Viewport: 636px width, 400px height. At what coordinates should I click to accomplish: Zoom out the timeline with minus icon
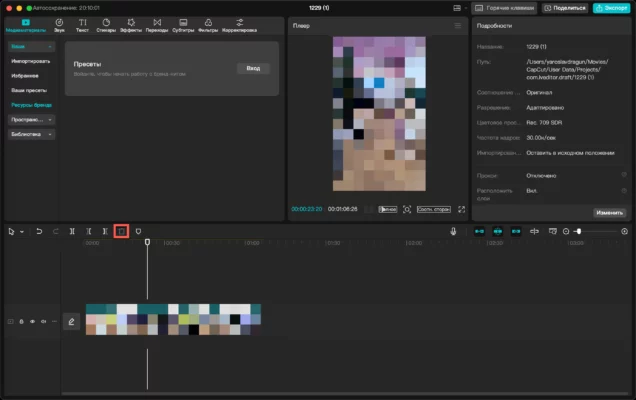point(566,231)
